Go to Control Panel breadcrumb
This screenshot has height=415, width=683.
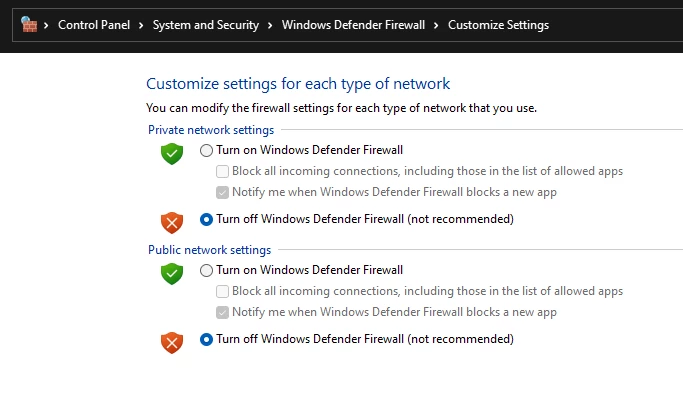(x=95, y=25)
